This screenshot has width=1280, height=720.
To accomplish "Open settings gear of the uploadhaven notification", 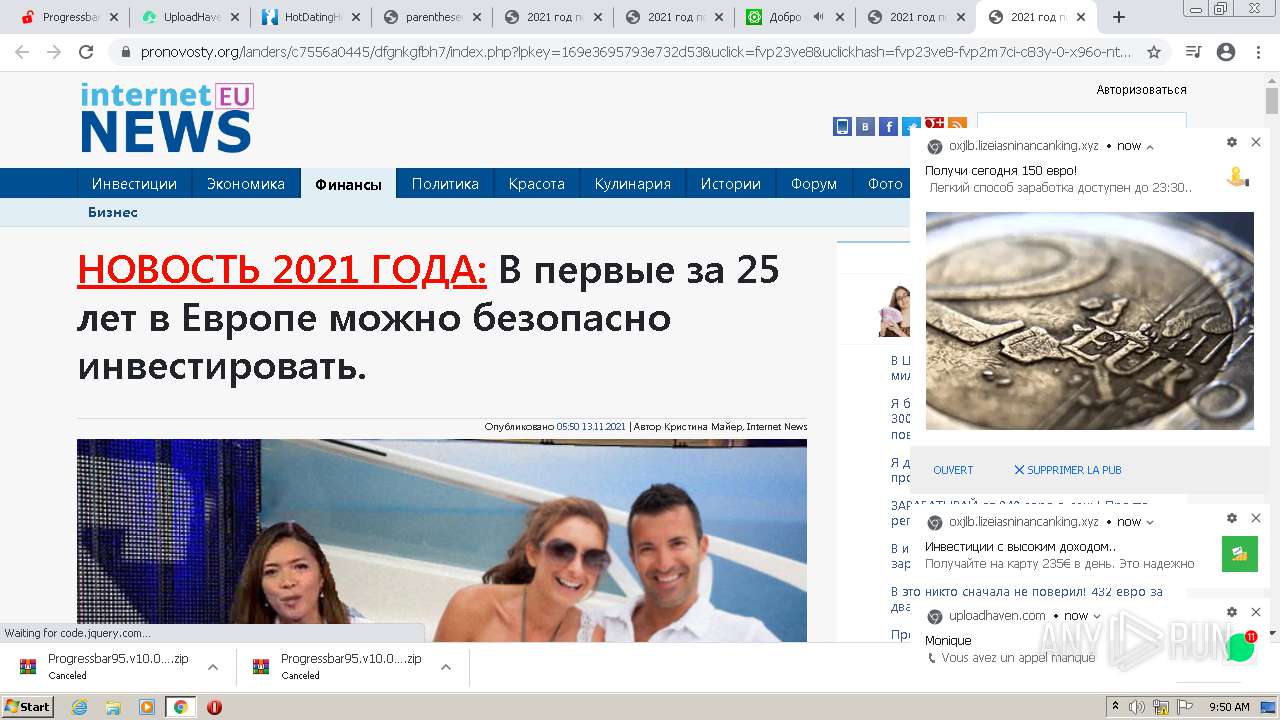I will tap(1232, 612).
